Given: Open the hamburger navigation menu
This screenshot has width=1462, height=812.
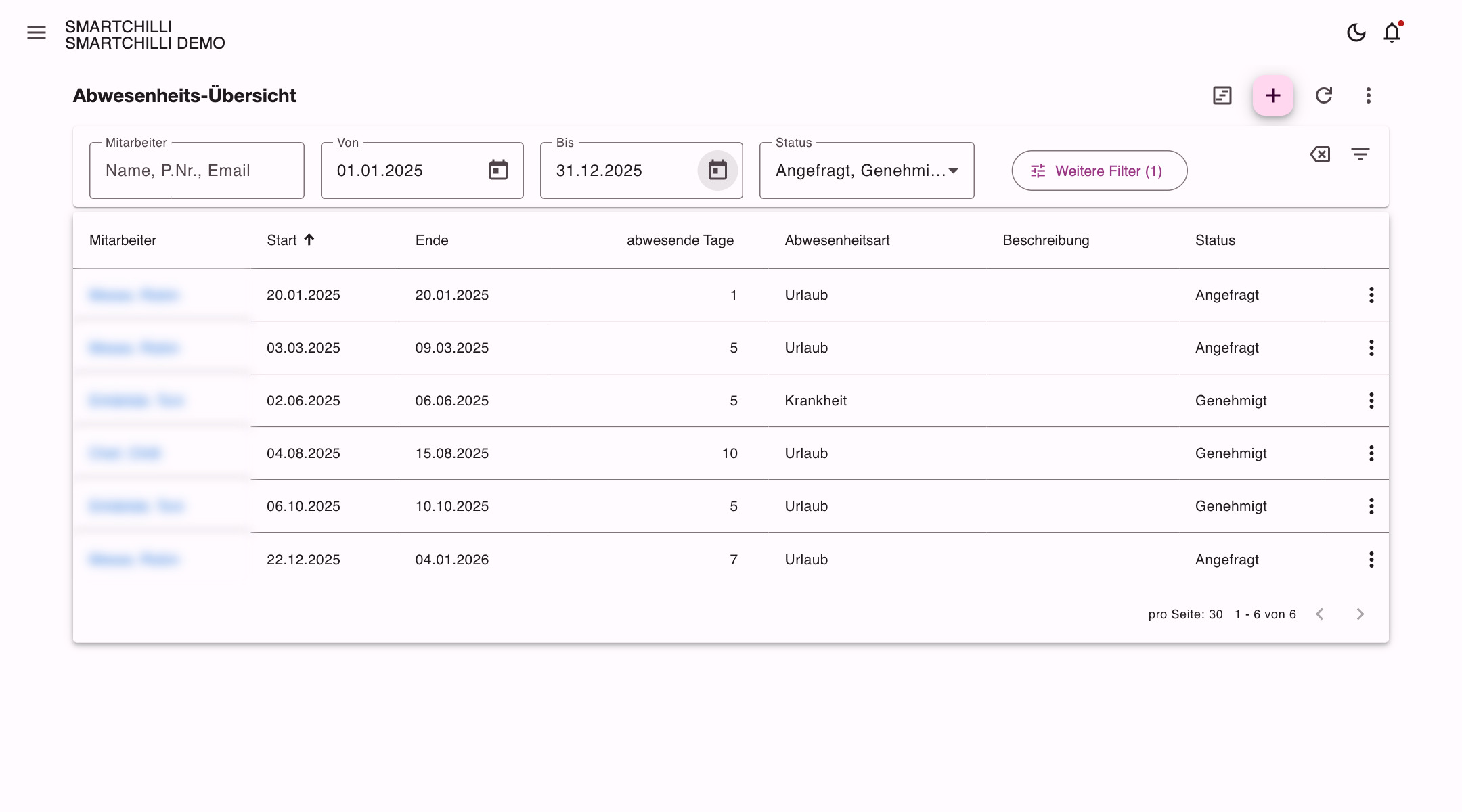Looking at the screenshot, I should tap(37, 32).
